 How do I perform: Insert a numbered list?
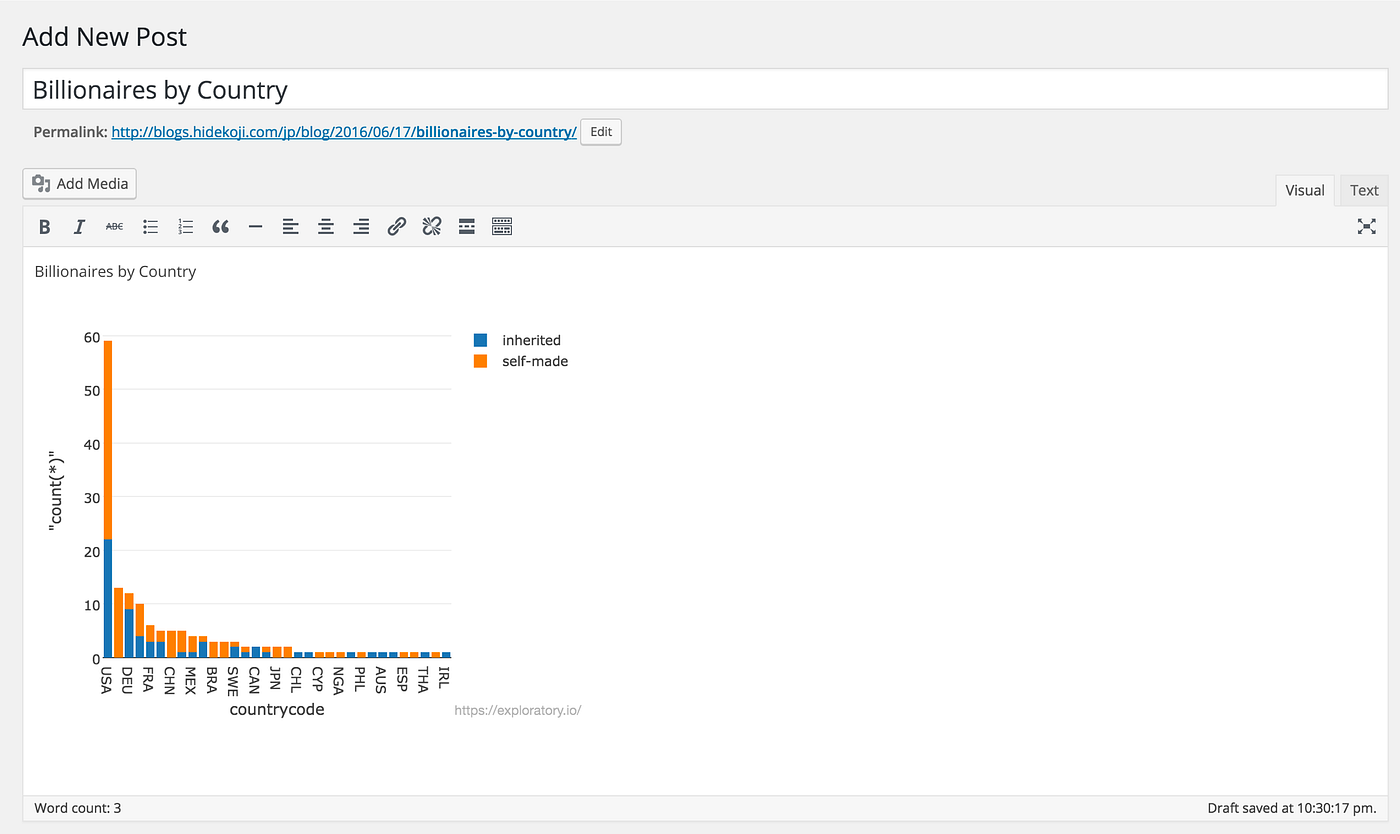pyautogui.click(x=185, y=226)
